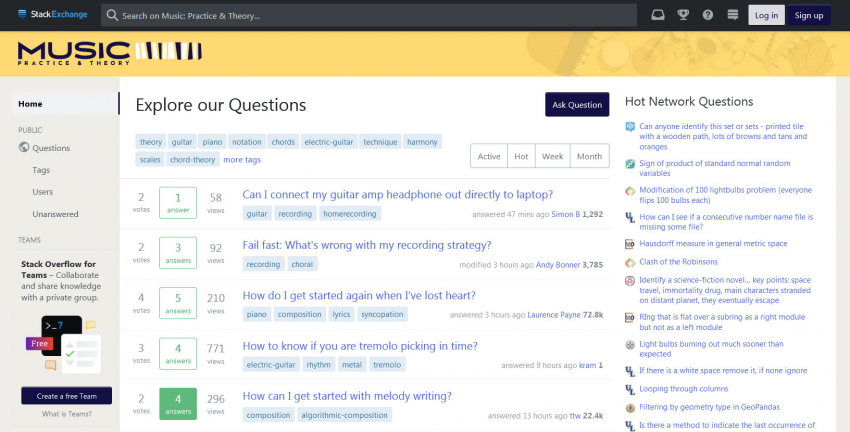Open question about guitar amp headphone out
The image size is (850, 432).
397,195
